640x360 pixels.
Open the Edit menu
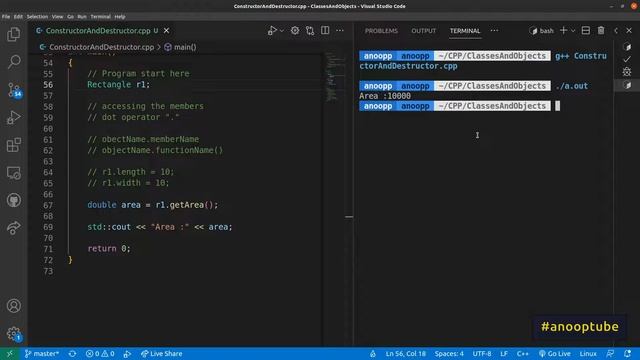tap(18, 17)
